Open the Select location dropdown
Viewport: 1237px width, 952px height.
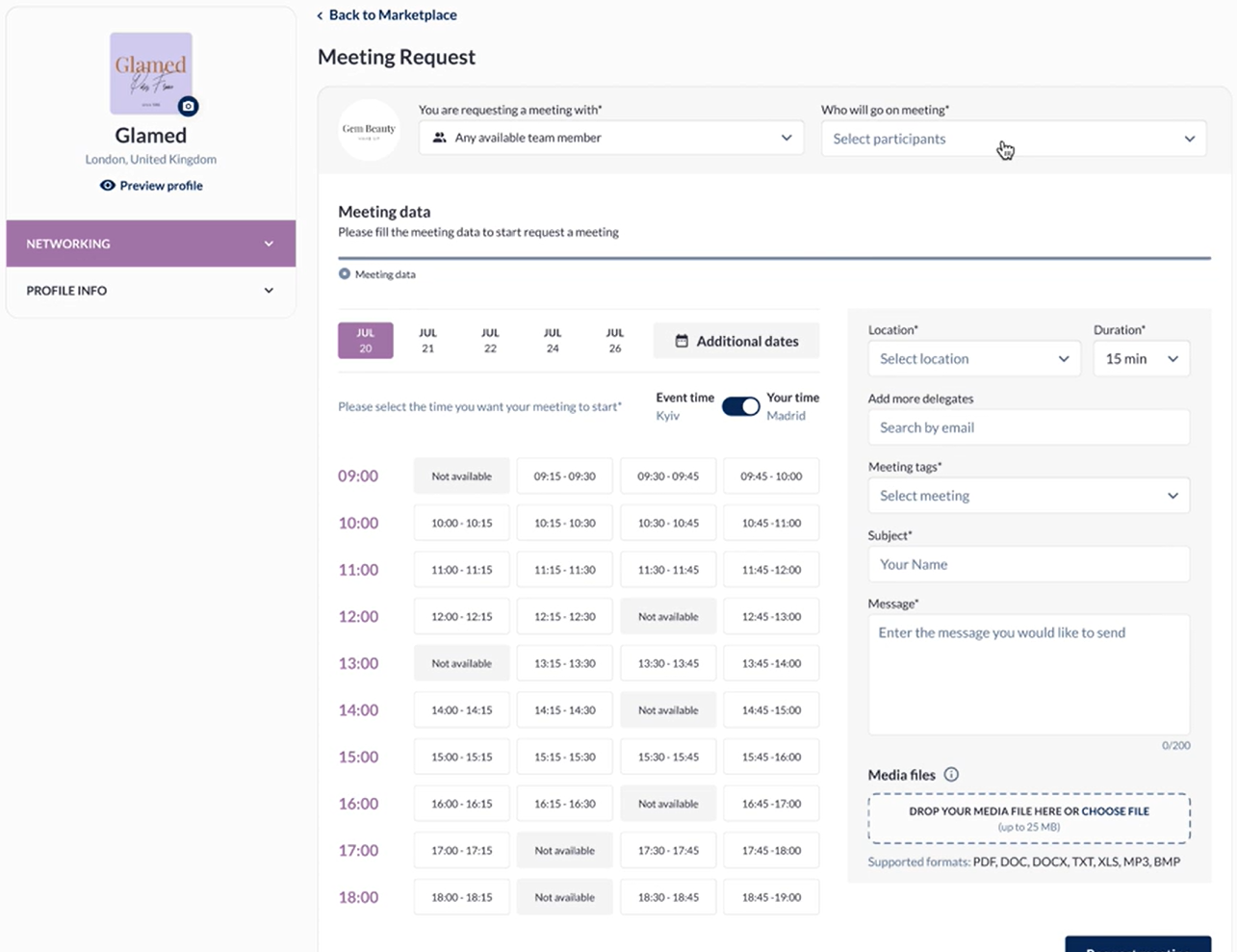click(x=973, y=359)
